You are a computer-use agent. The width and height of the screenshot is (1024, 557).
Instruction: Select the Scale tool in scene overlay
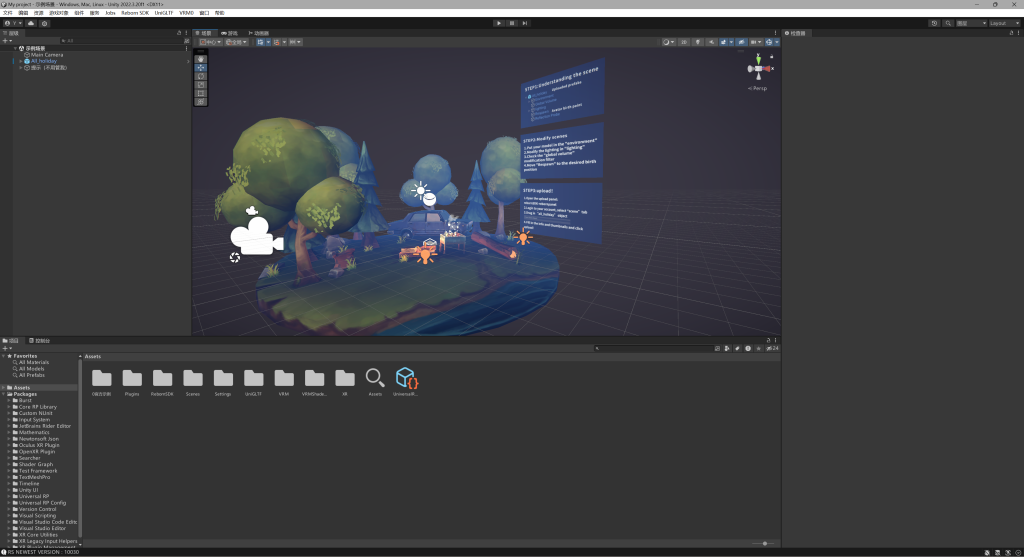(x=201, y=84)
